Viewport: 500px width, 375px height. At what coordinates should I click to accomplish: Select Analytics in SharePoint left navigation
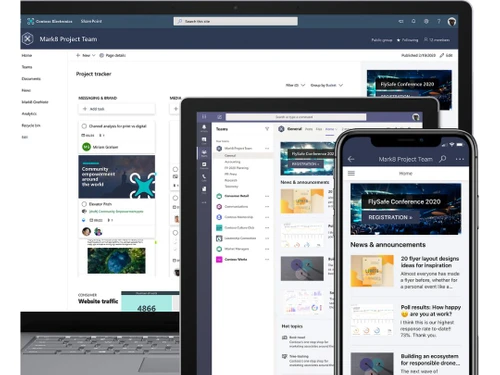click(x=29, y=114)
